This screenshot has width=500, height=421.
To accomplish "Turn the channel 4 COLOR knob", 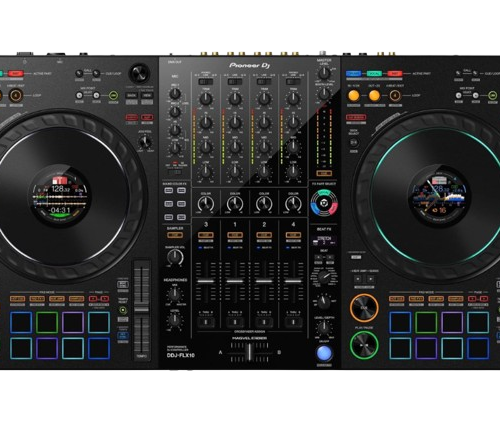I will coord(293,204).
